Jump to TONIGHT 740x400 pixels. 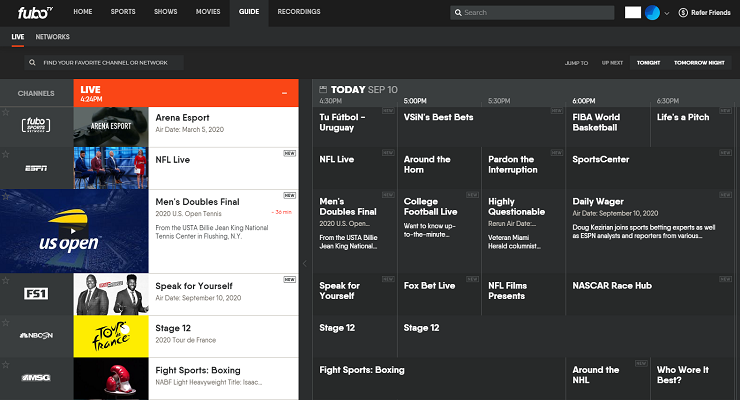[648, 63]
